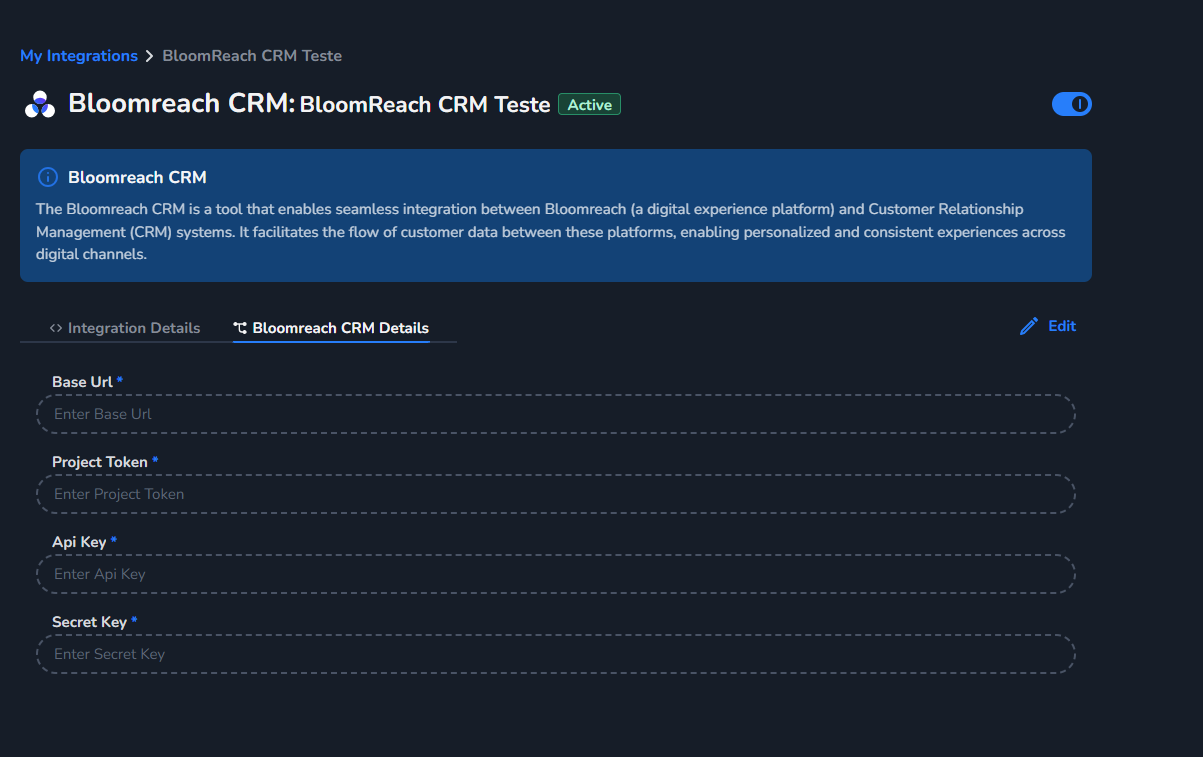
Task: Click the code brackets icon on Integration Details
Action: tap(56, 328)
